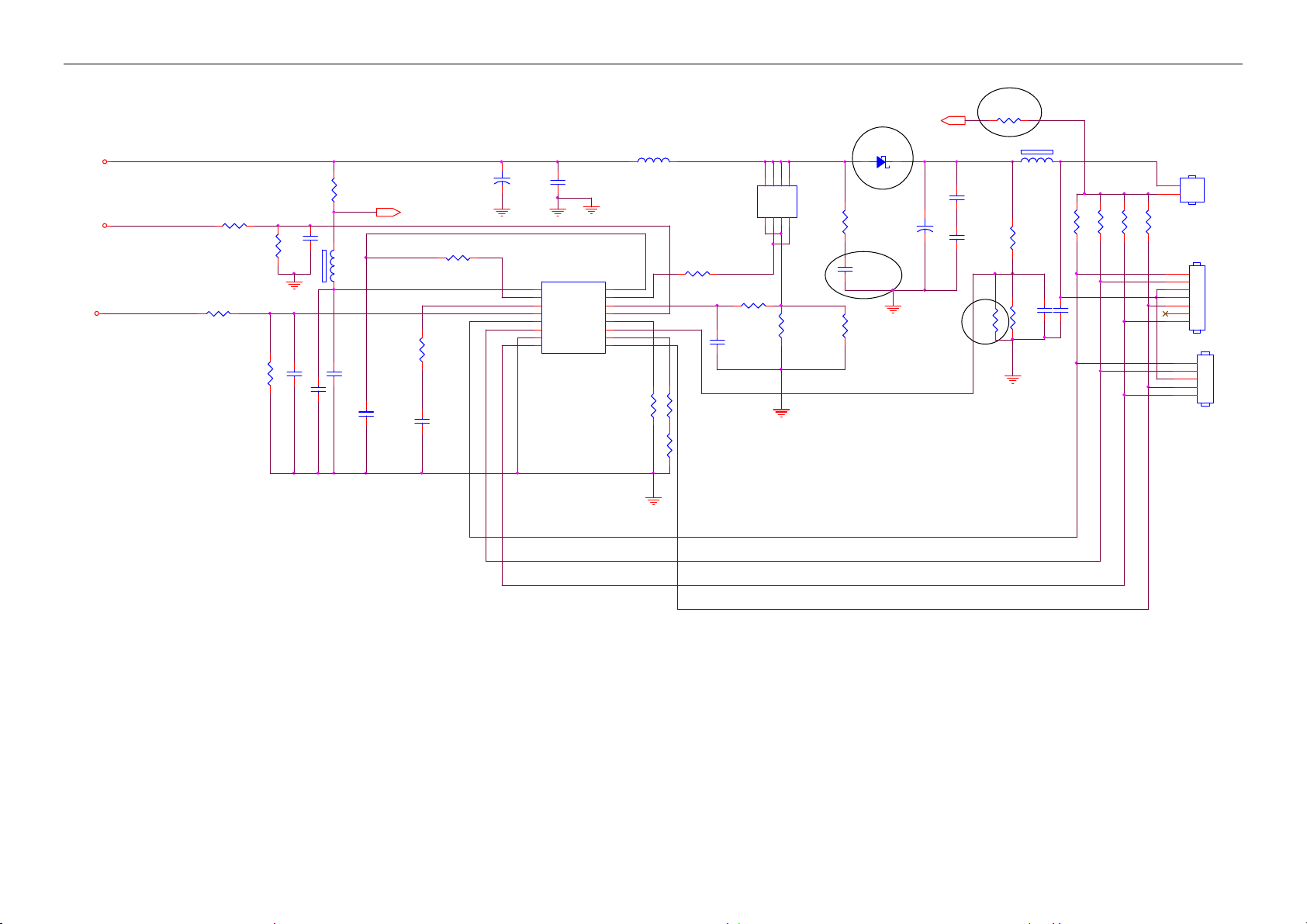Click the lowest terminal circle on left
Image resolution: width=1307 pixels, height=924 pixels.
[96, 313]
